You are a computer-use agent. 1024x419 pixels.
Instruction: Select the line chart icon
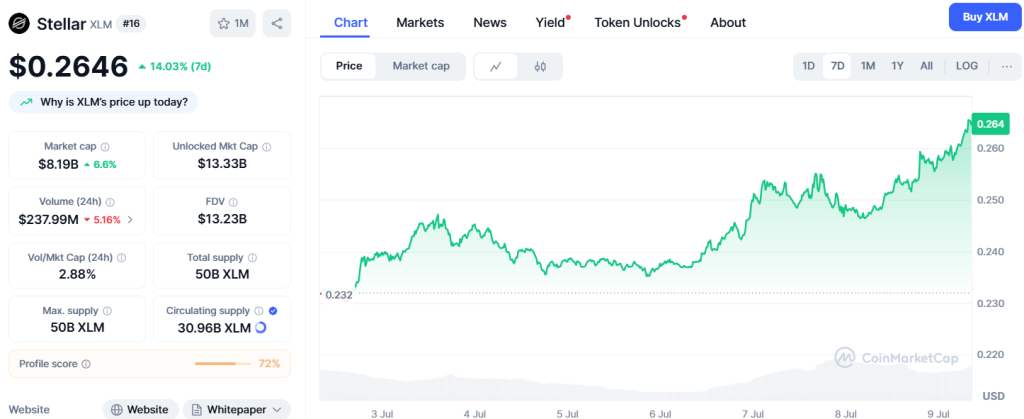[496, 66]
